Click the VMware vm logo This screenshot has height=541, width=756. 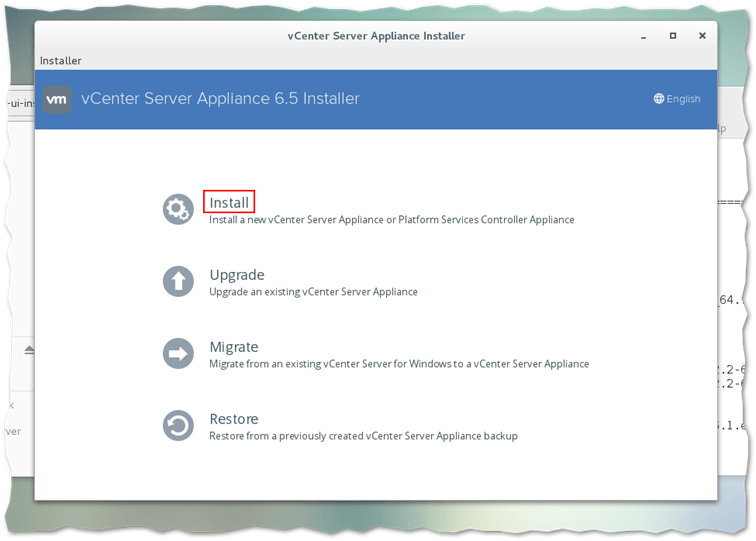coord(57,99)
